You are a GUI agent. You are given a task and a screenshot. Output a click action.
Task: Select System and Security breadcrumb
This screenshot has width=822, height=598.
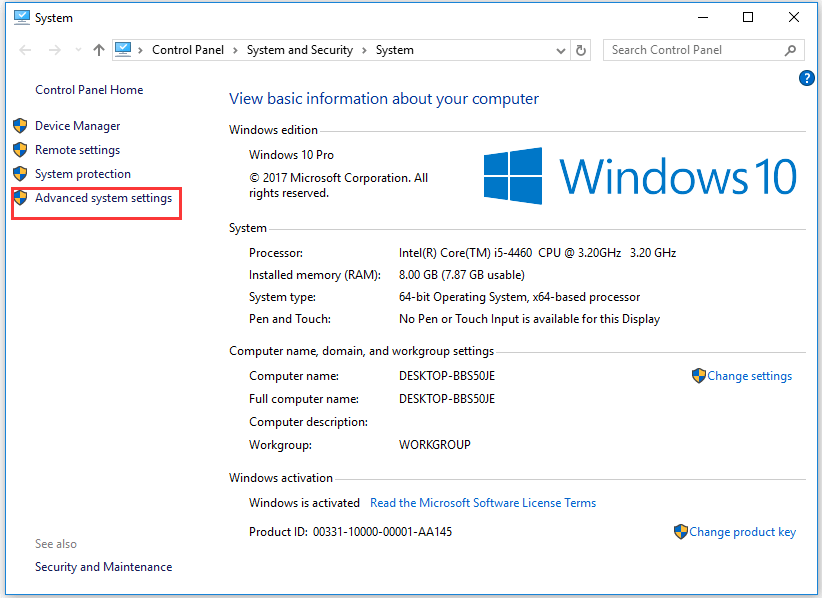coord(300,50)
